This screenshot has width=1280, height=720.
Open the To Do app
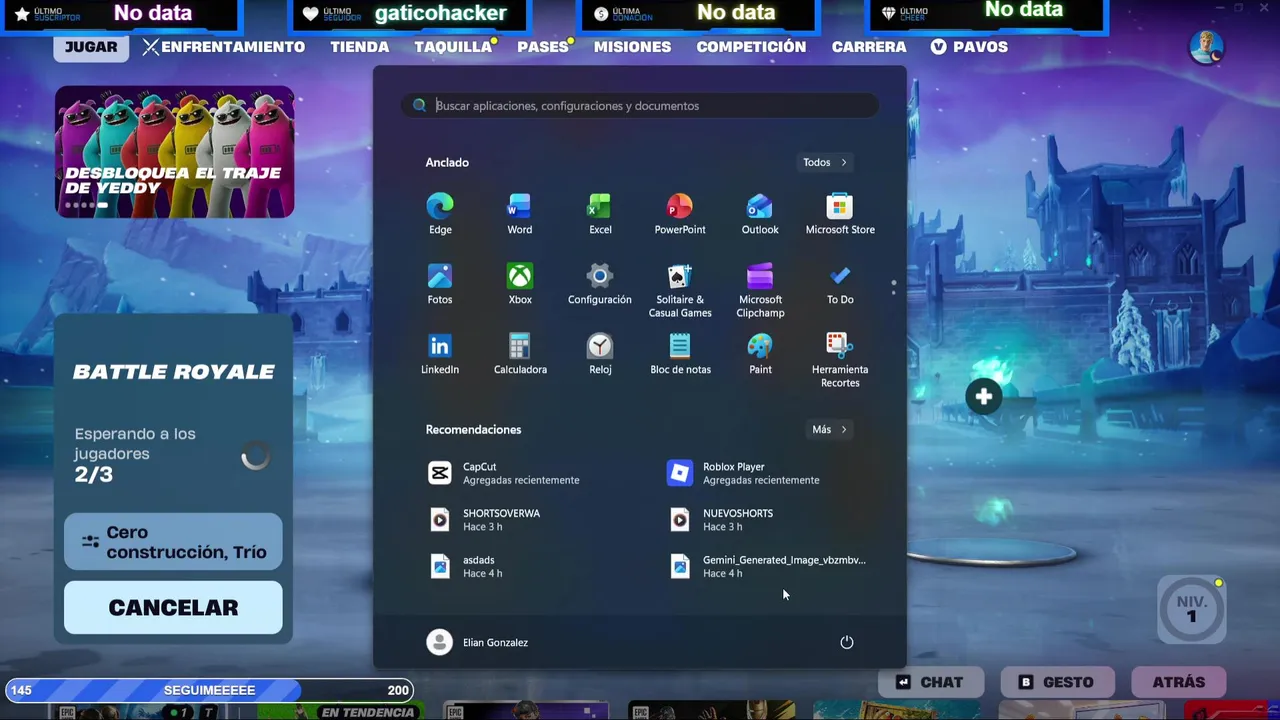coord(840,285)
